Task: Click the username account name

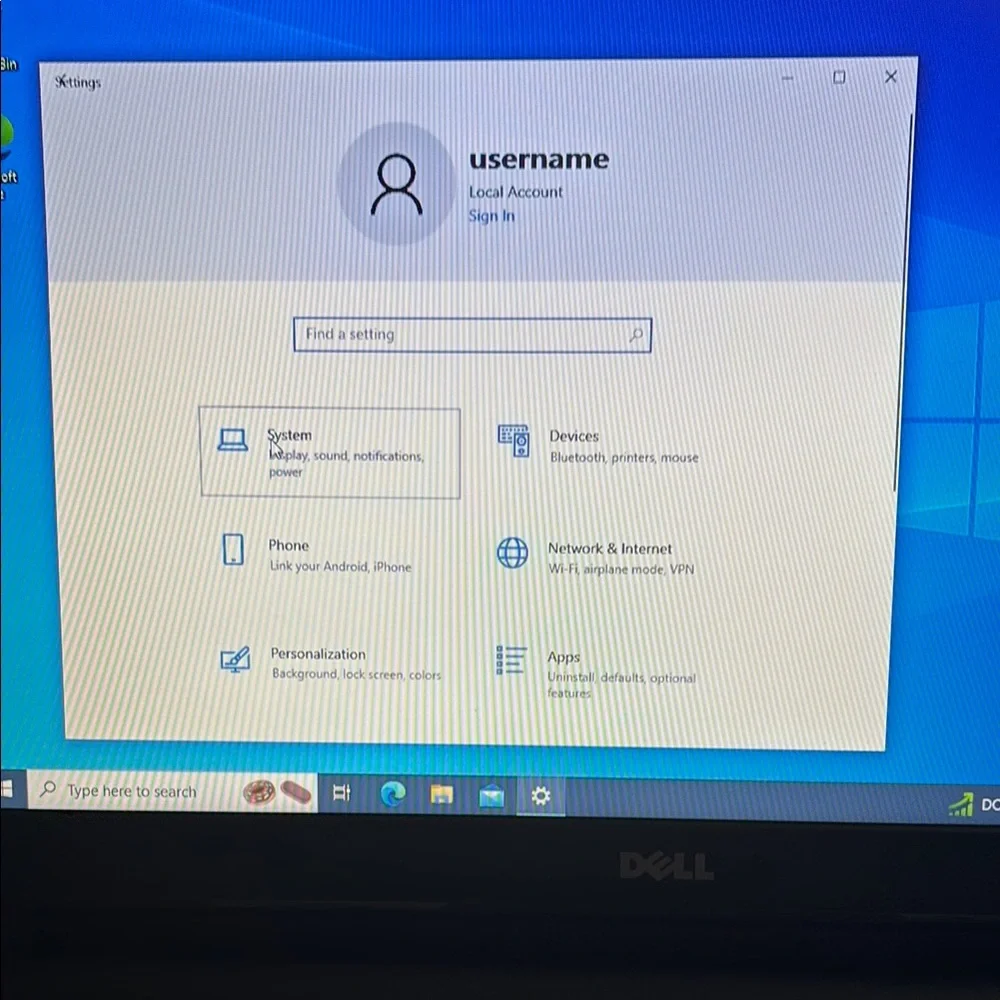Action: [x=539, y=159]
